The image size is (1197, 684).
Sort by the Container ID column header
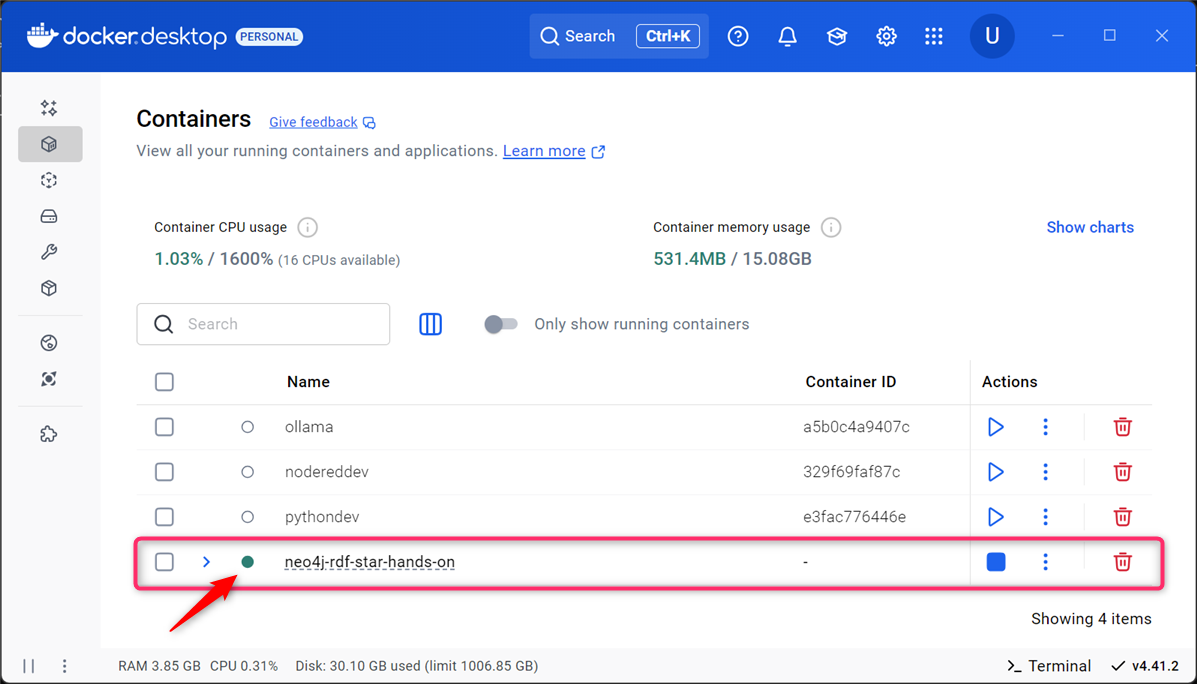(850, 382)
